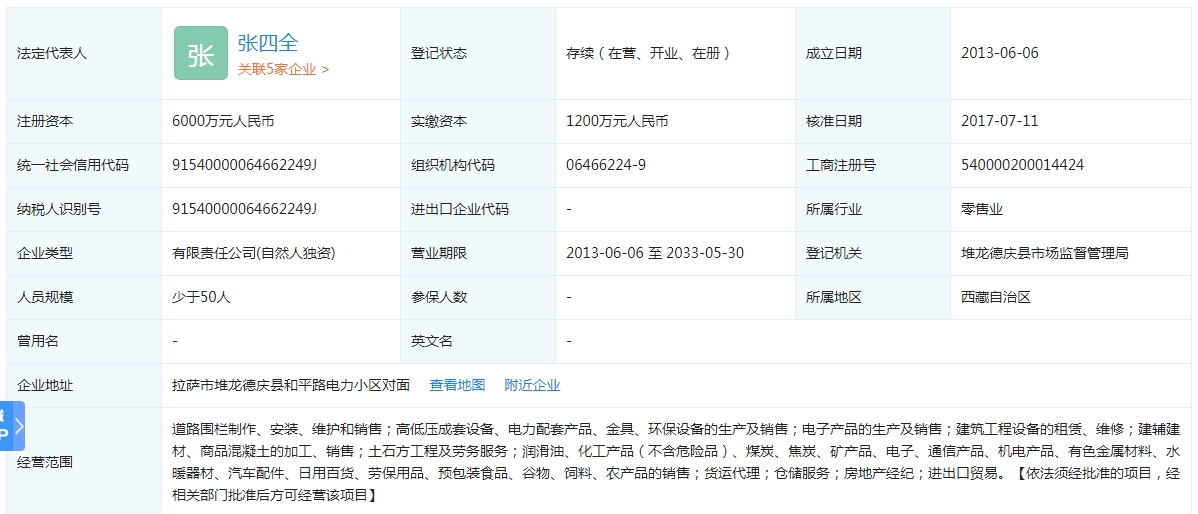Click the blue APP badge at left edge

(x=4, y=427)
